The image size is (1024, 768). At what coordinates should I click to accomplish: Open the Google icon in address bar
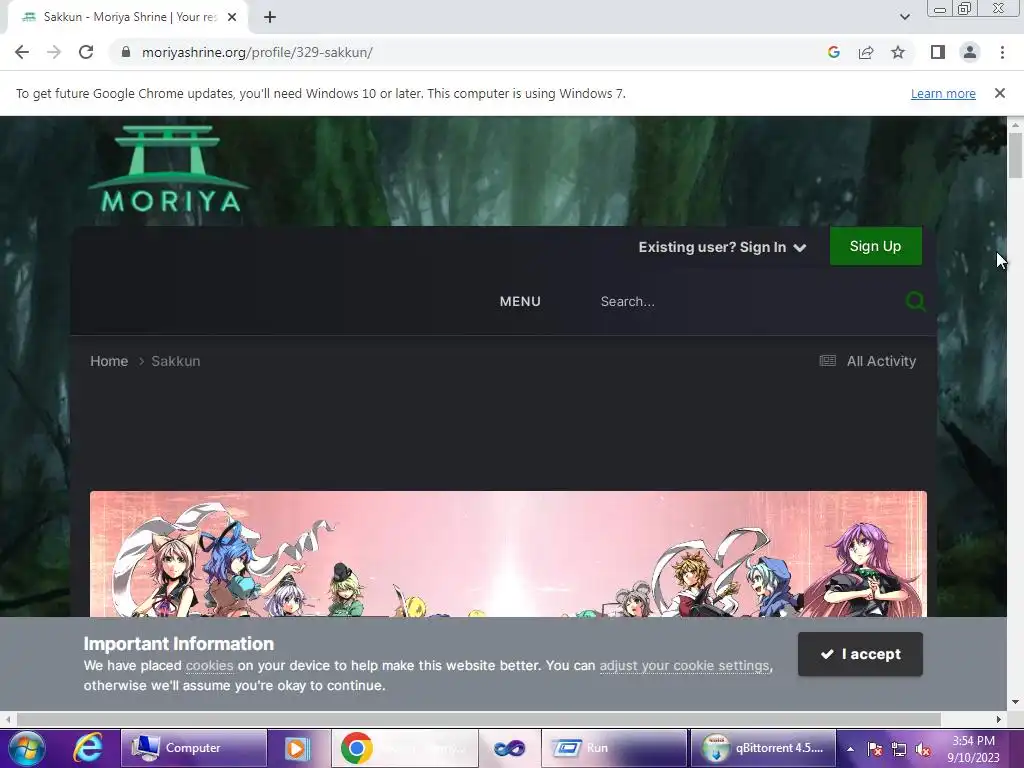[833, 52]
